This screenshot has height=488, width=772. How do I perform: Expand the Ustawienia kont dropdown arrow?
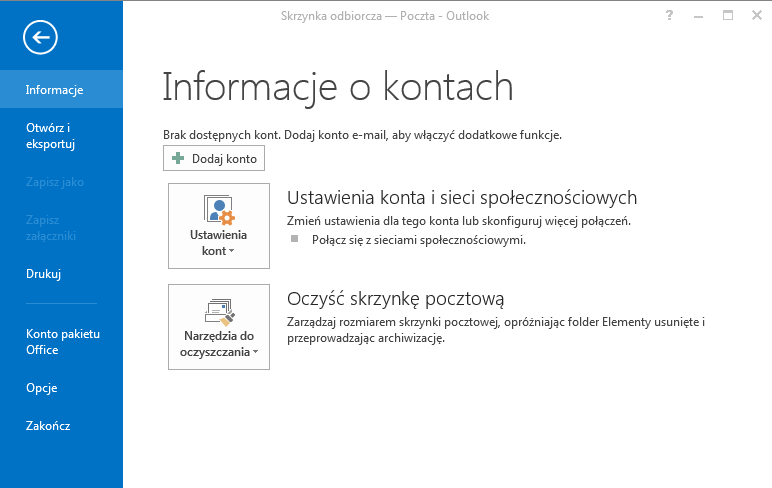231,251
